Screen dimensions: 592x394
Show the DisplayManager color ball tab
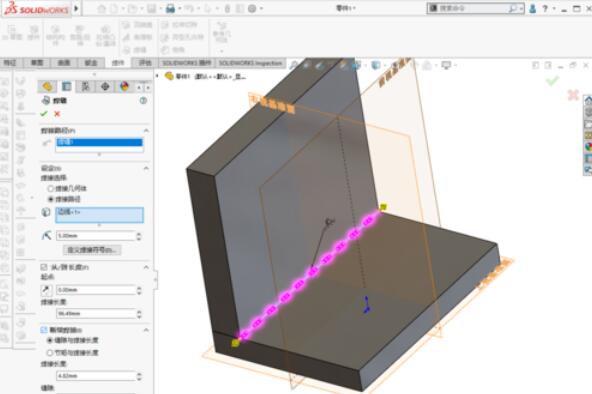pyautogui.click(x=124, y=86)
